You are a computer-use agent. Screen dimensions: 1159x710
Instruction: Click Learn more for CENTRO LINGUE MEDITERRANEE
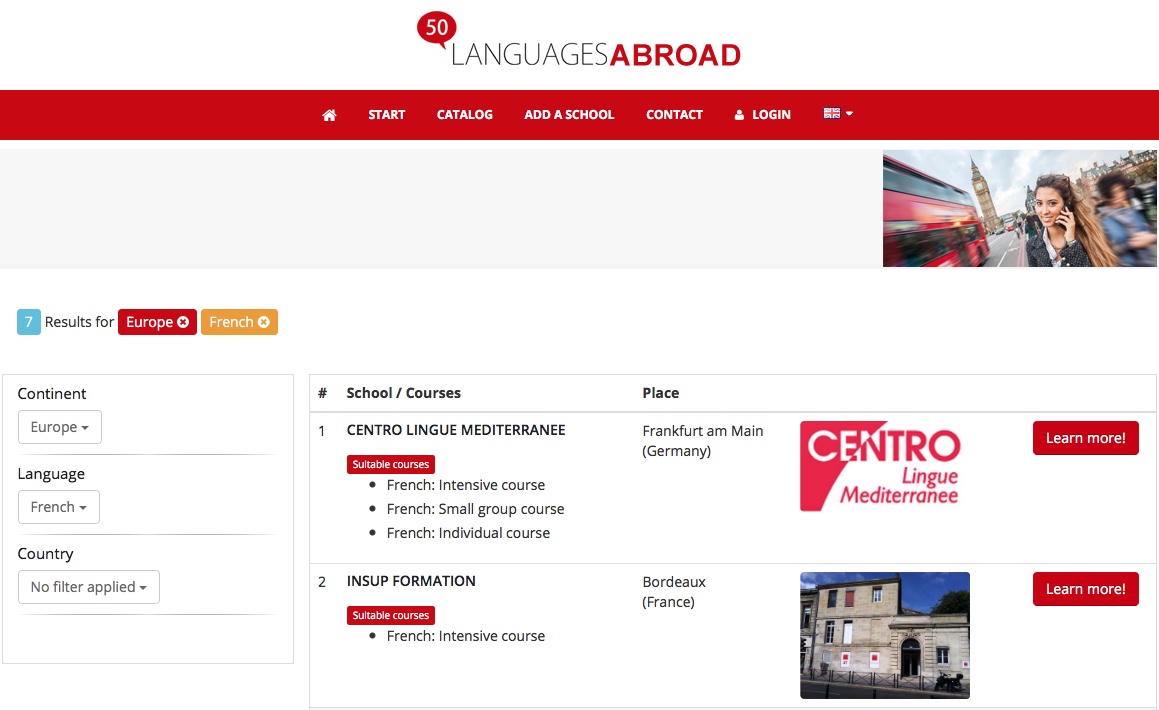click(1085, 437)
